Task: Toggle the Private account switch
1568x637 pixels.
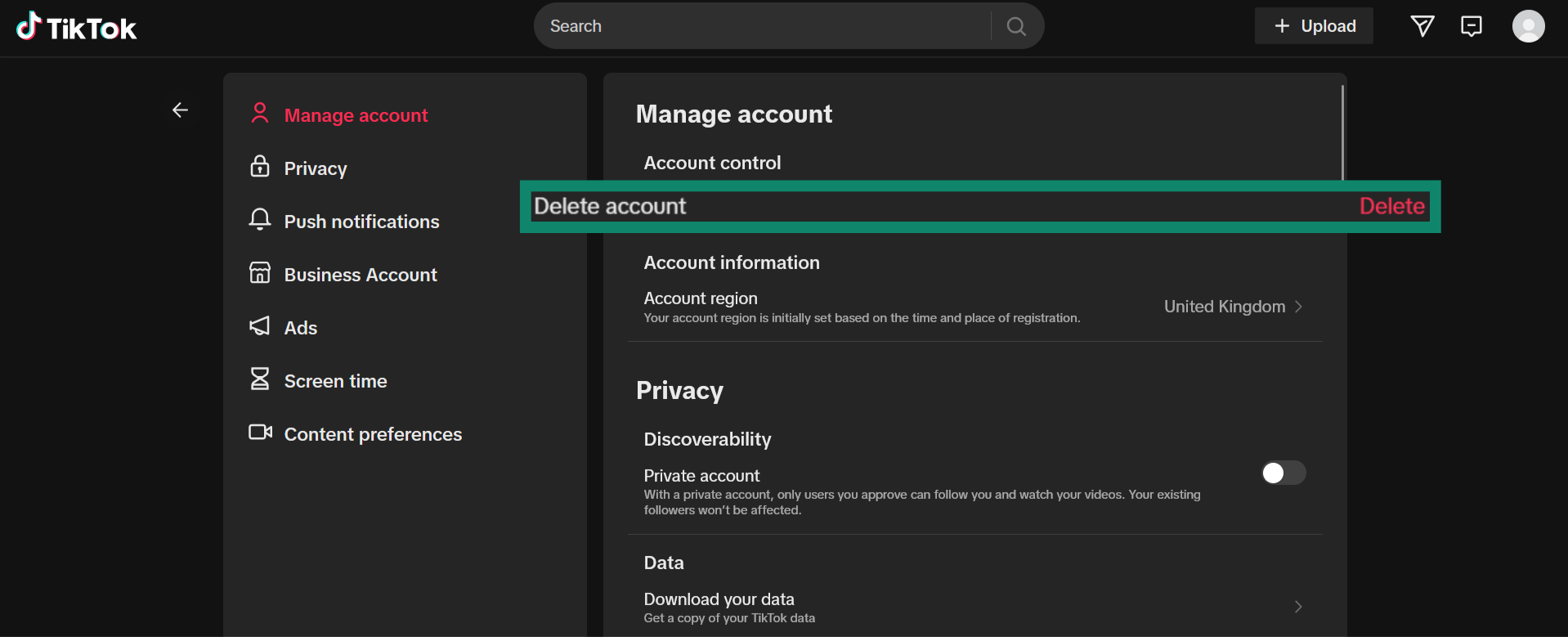Action: 1283,473
